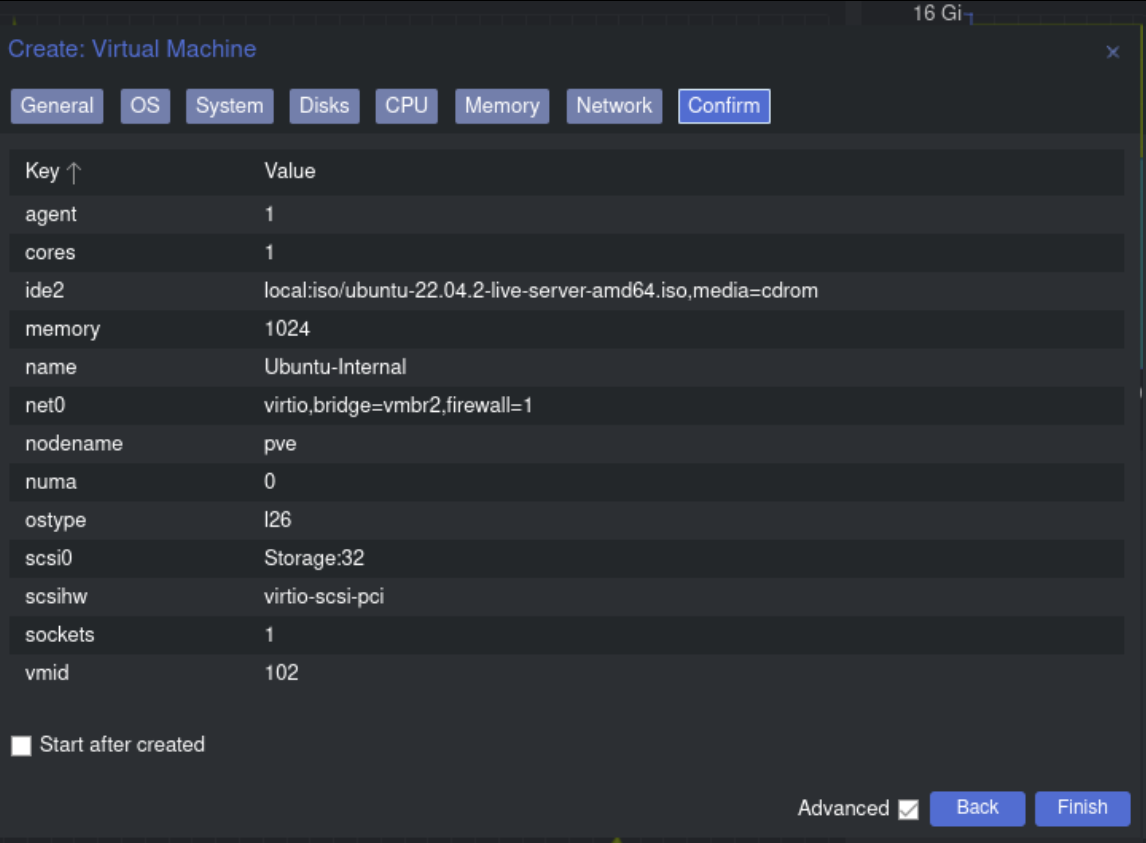Viewport: 1146px width, 843px height.
Task: Select the Disks tab
Action: pyautogui.click(x=324, y=106)
